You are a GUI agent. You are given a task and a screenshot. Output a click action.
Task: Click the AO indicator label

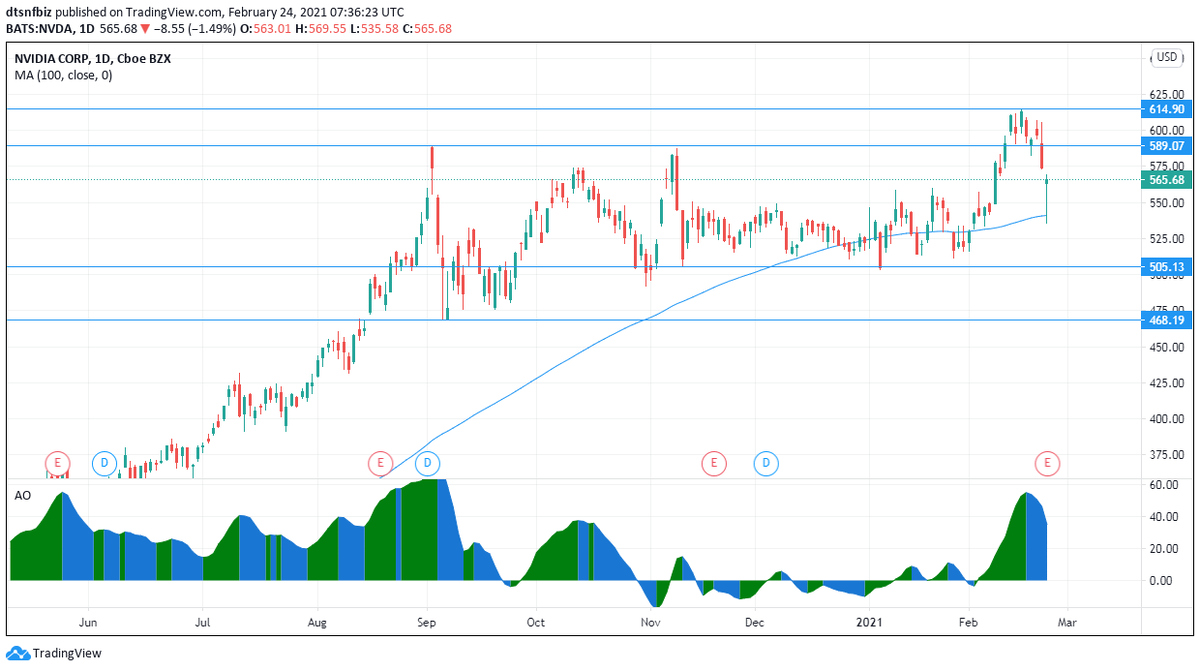pos(22,494)
